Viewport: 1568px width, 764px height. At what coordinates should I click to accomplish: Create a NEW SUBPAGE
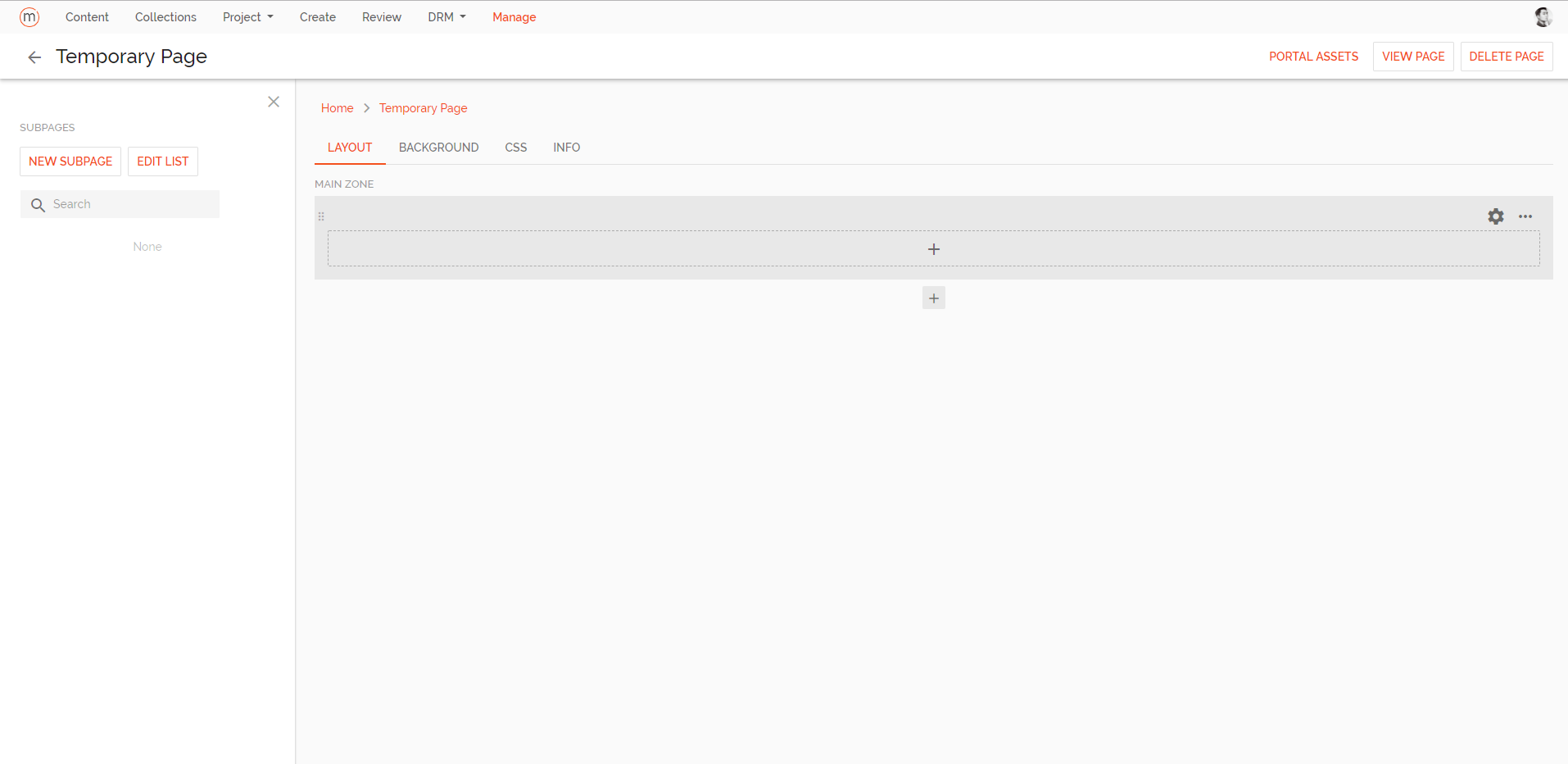(x=70, y=161)
